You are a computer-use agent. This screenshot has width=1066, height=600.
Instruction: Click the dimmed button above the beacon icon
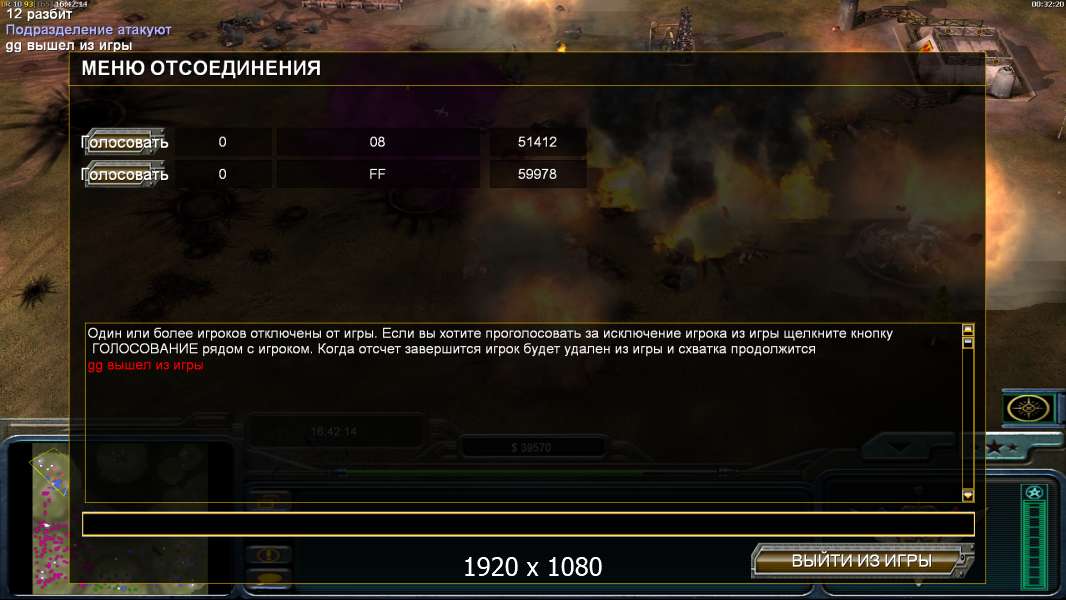269,501
